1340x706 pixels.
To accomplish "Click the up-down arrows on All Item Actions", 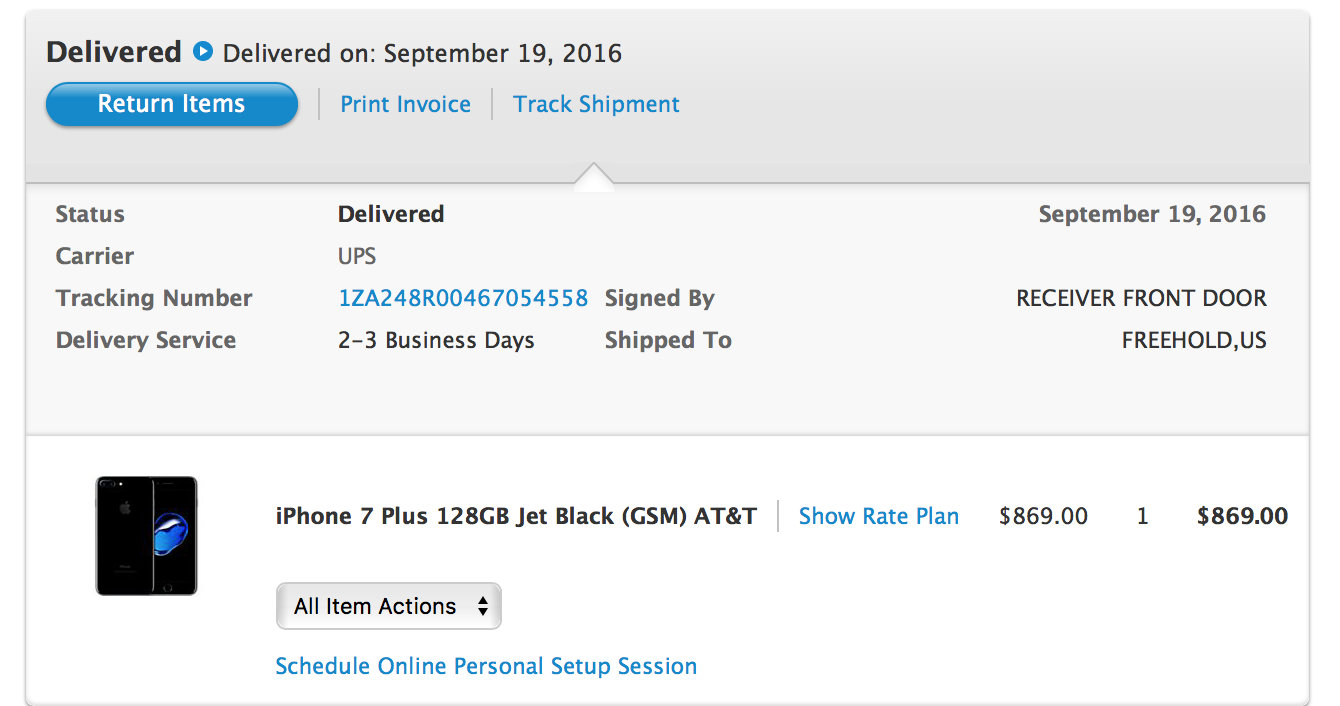I will (x=483, y=606).
